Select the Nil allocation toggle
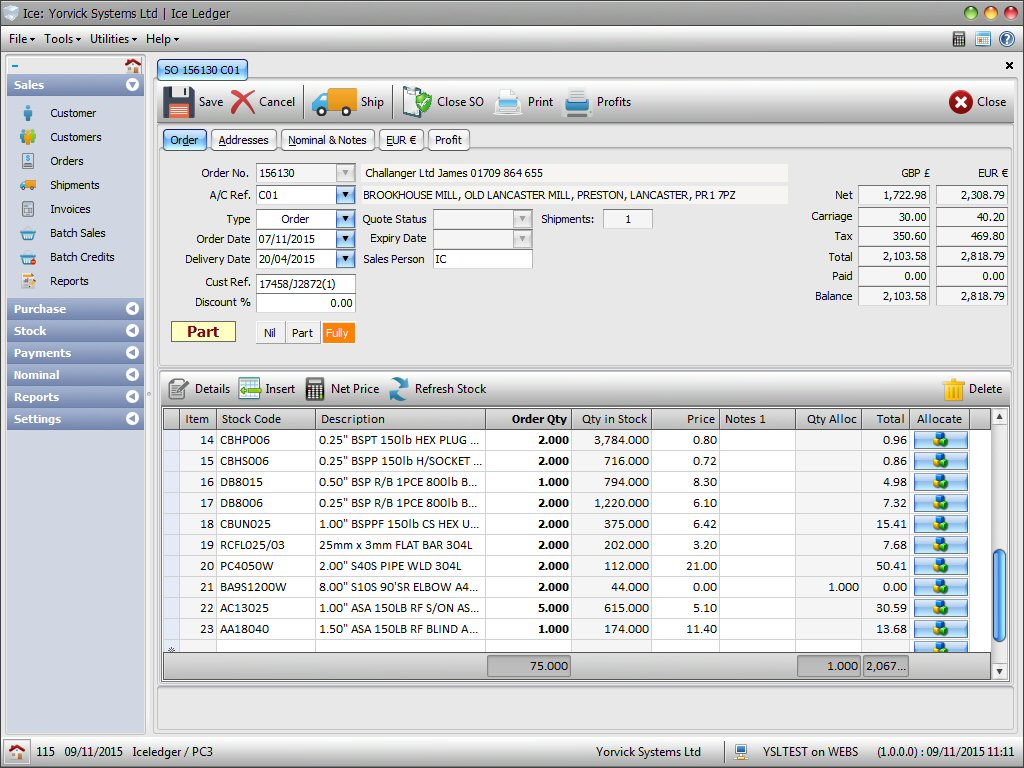The height and width of the screenshot is (768, 1024). [x=270, y=333]
